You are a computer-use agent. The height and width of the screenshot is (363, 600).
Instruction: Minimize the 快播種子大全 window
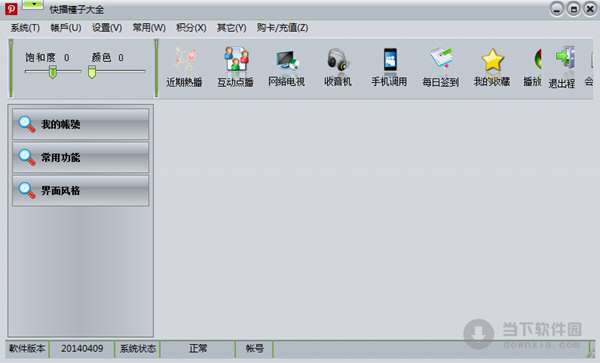click(x=557, y=9)
